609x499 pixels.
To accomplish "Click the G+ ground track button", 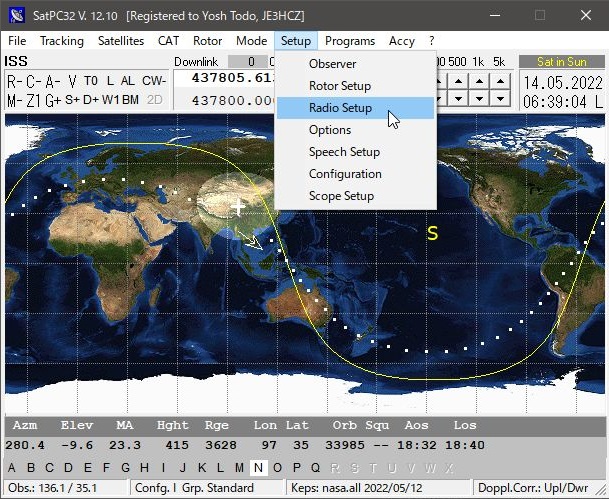I will [x=54, y=100].
